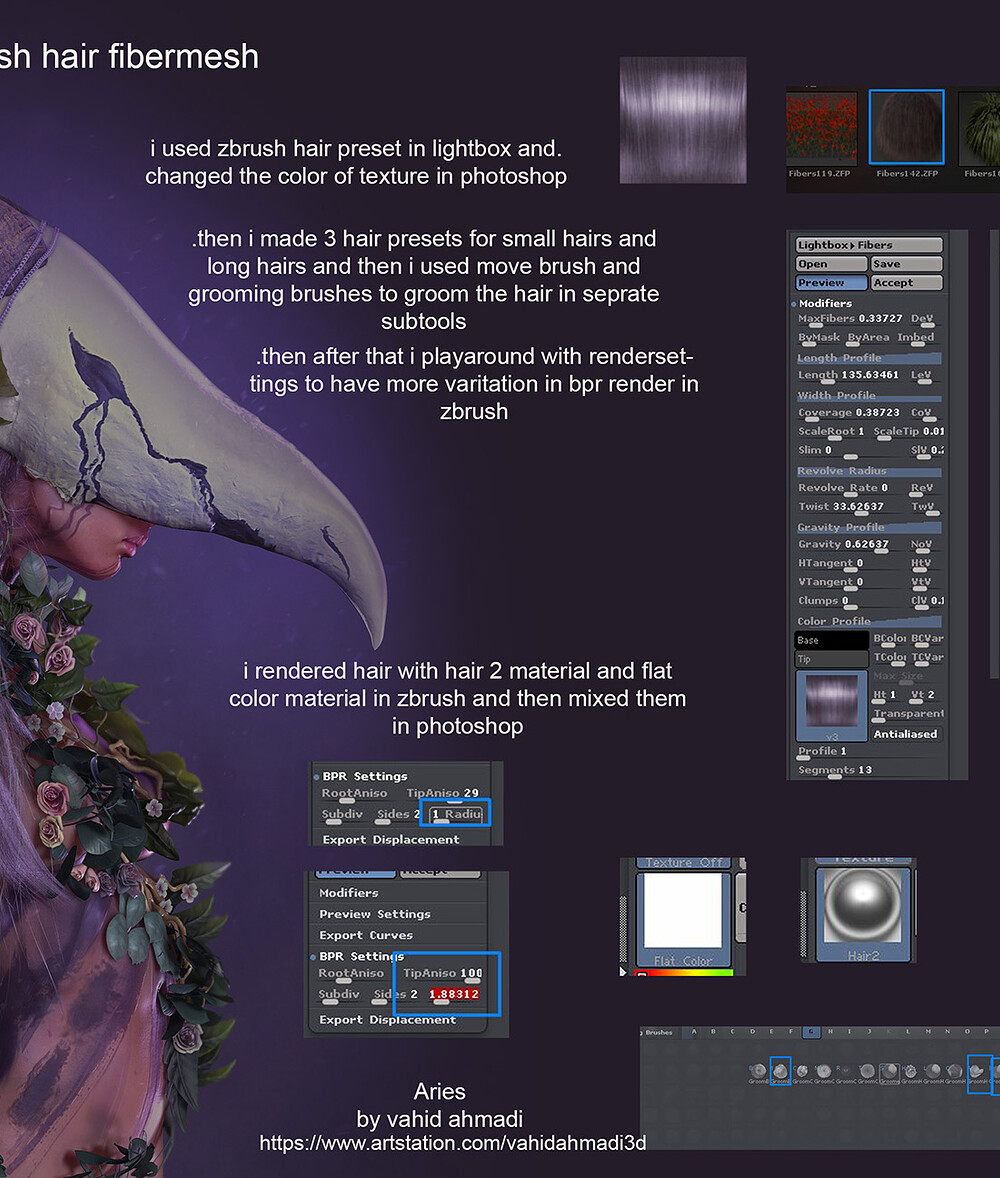Click the Twist 33.62637 slider
The height and width of the screenshot is (1178, 1000).
850,507
